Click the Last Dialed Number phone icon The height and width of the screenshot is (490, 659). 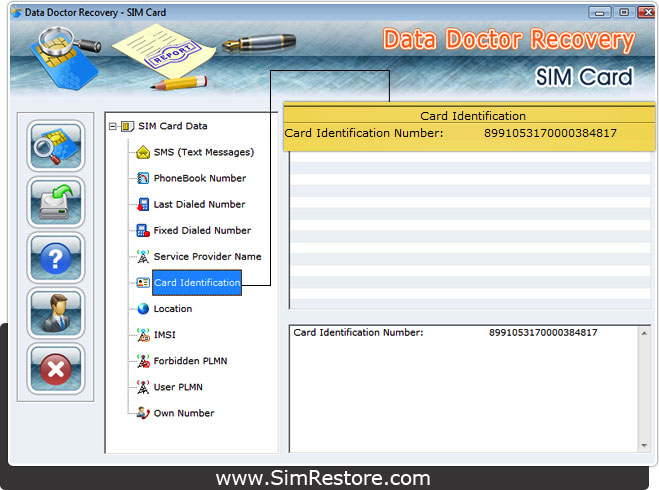(143, 204)
